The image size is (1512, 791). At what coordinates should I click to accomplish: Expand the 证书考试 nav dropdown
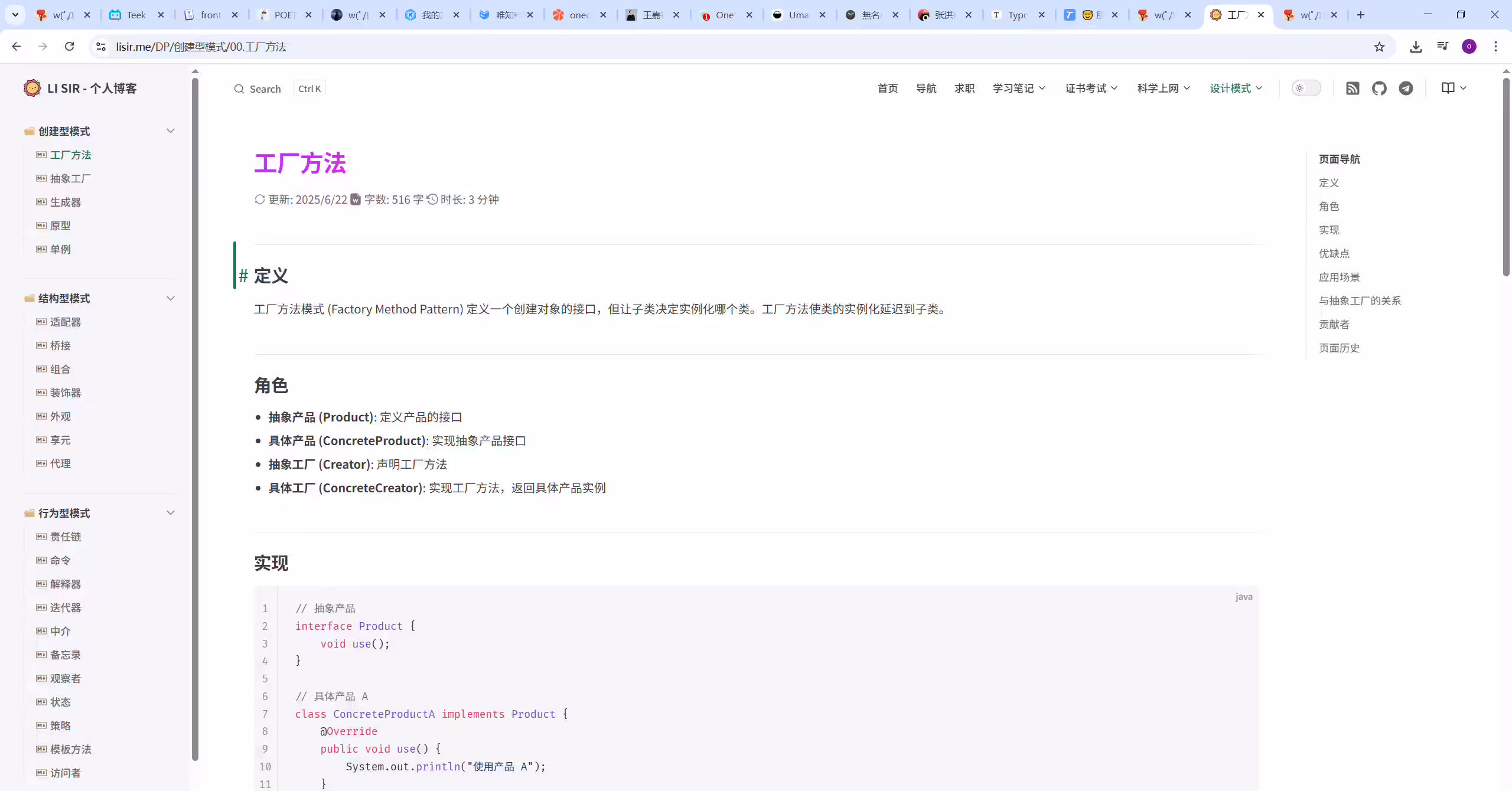(1091, 88)
